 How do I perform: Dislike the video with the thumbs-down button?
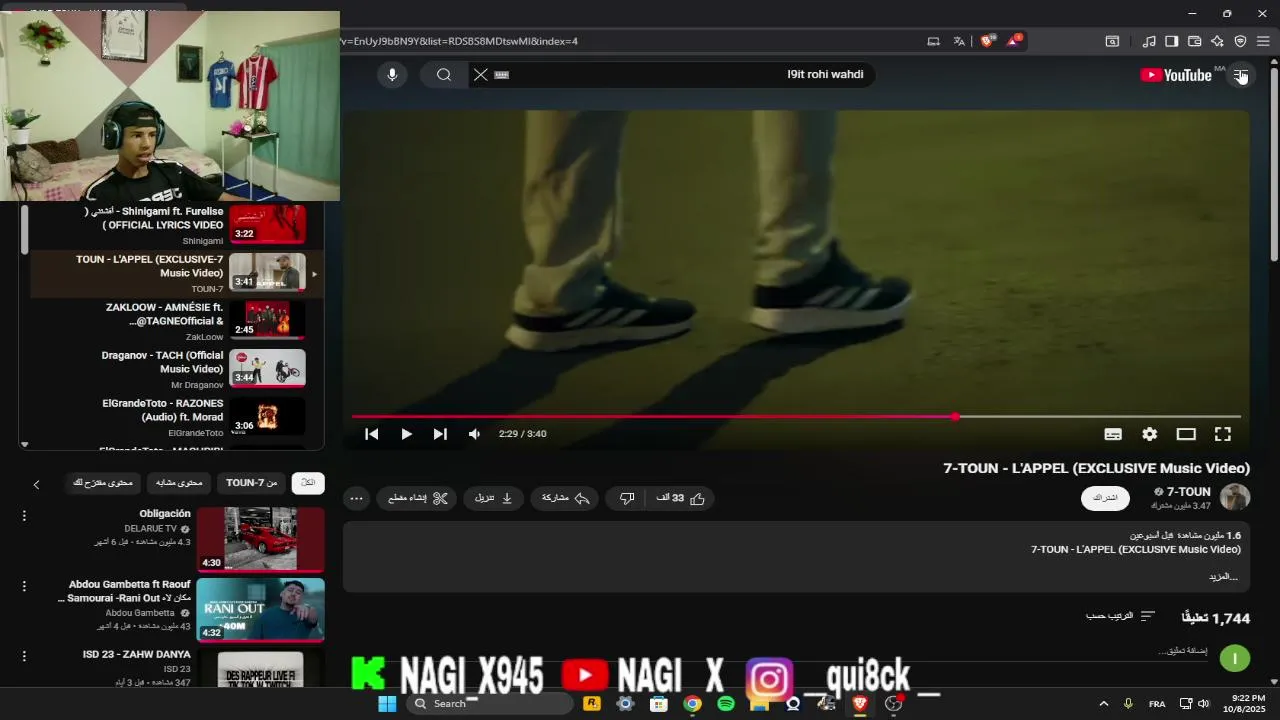click(x=627, y=498)
